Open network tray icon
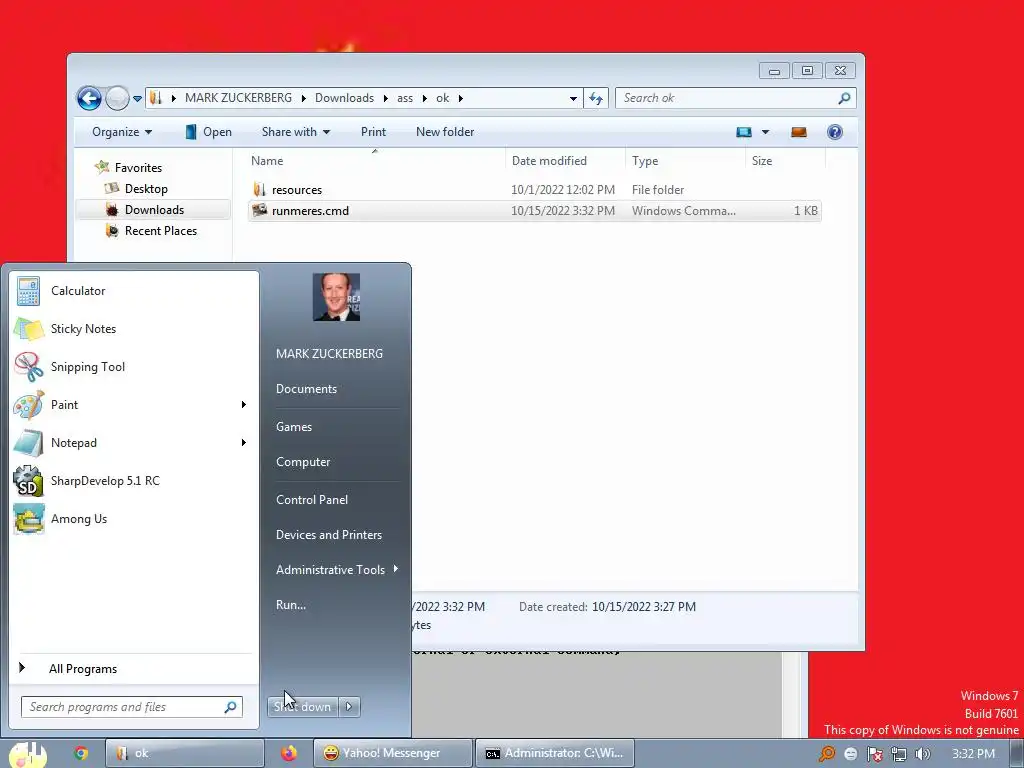Image resolution: width=1024 pixels, height=768 pixels. (x=899, y=754)
